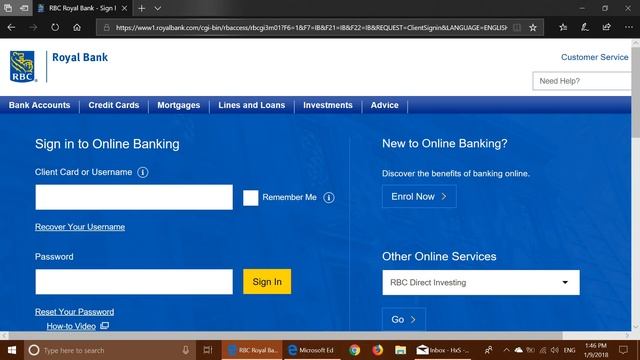This screenshot has height=360, width=640.
Task: Open Task View from taskbar
Action: 208,350
